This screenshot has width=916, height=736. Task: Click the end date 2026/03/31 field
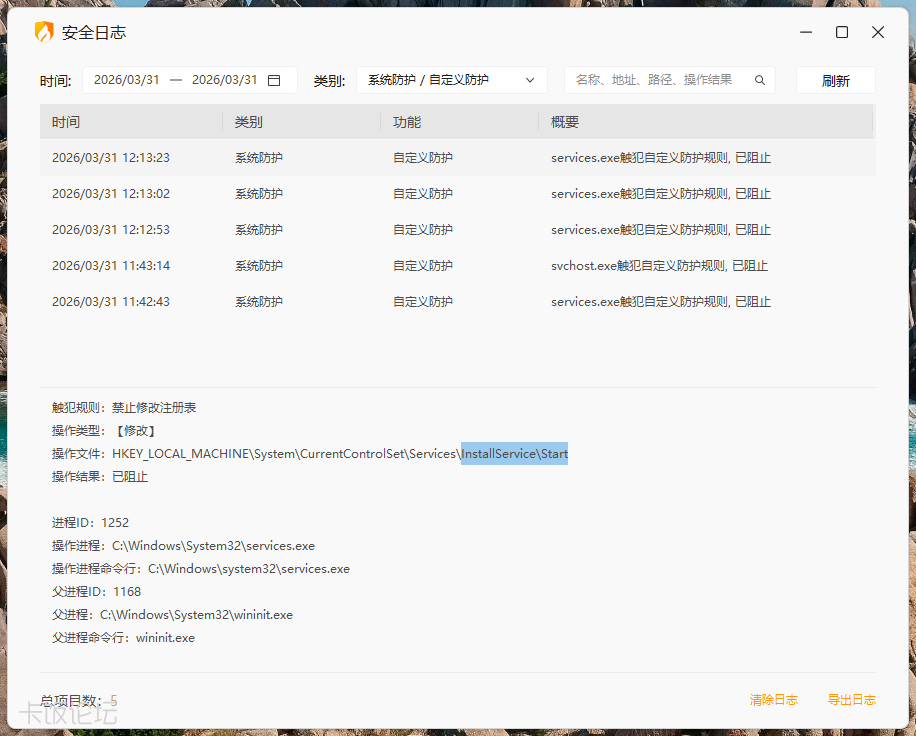coord(225,80)
